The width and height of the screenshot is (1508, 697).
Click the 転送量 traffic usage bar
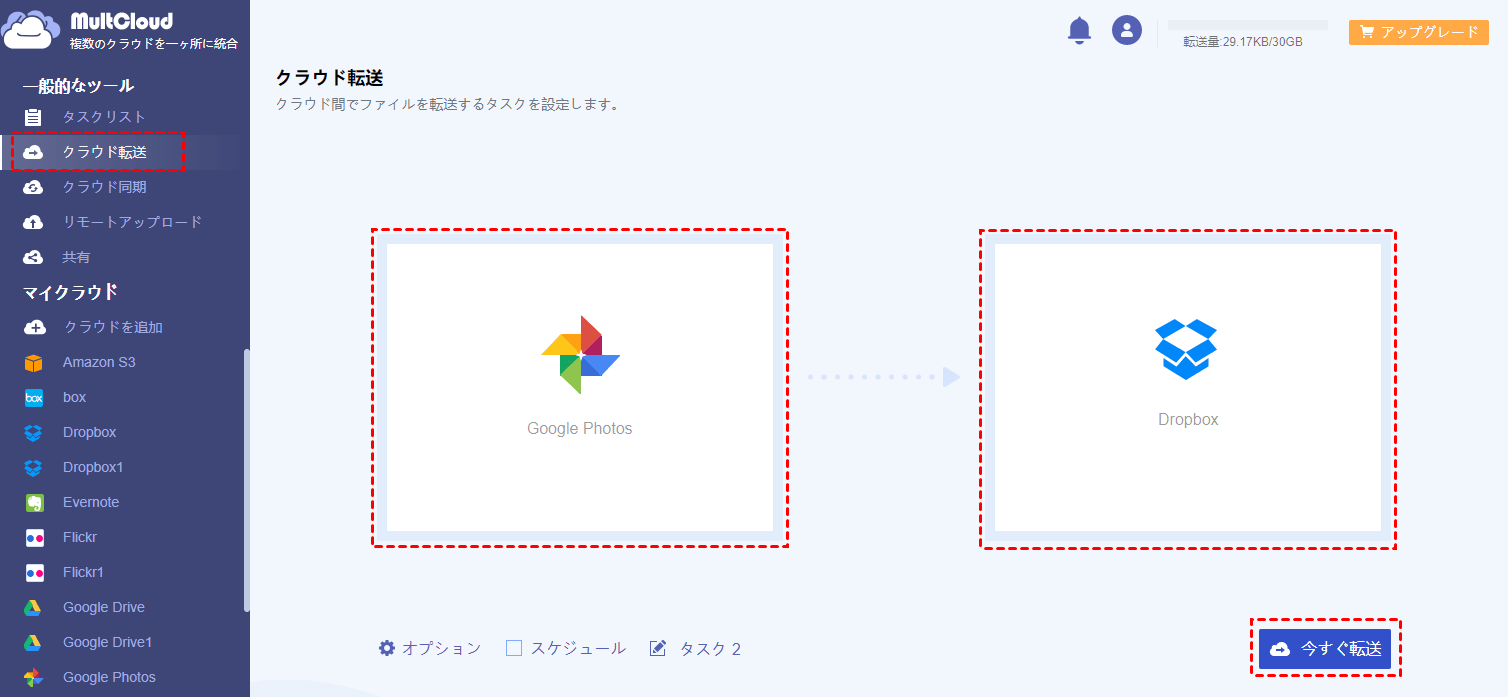1248,25
